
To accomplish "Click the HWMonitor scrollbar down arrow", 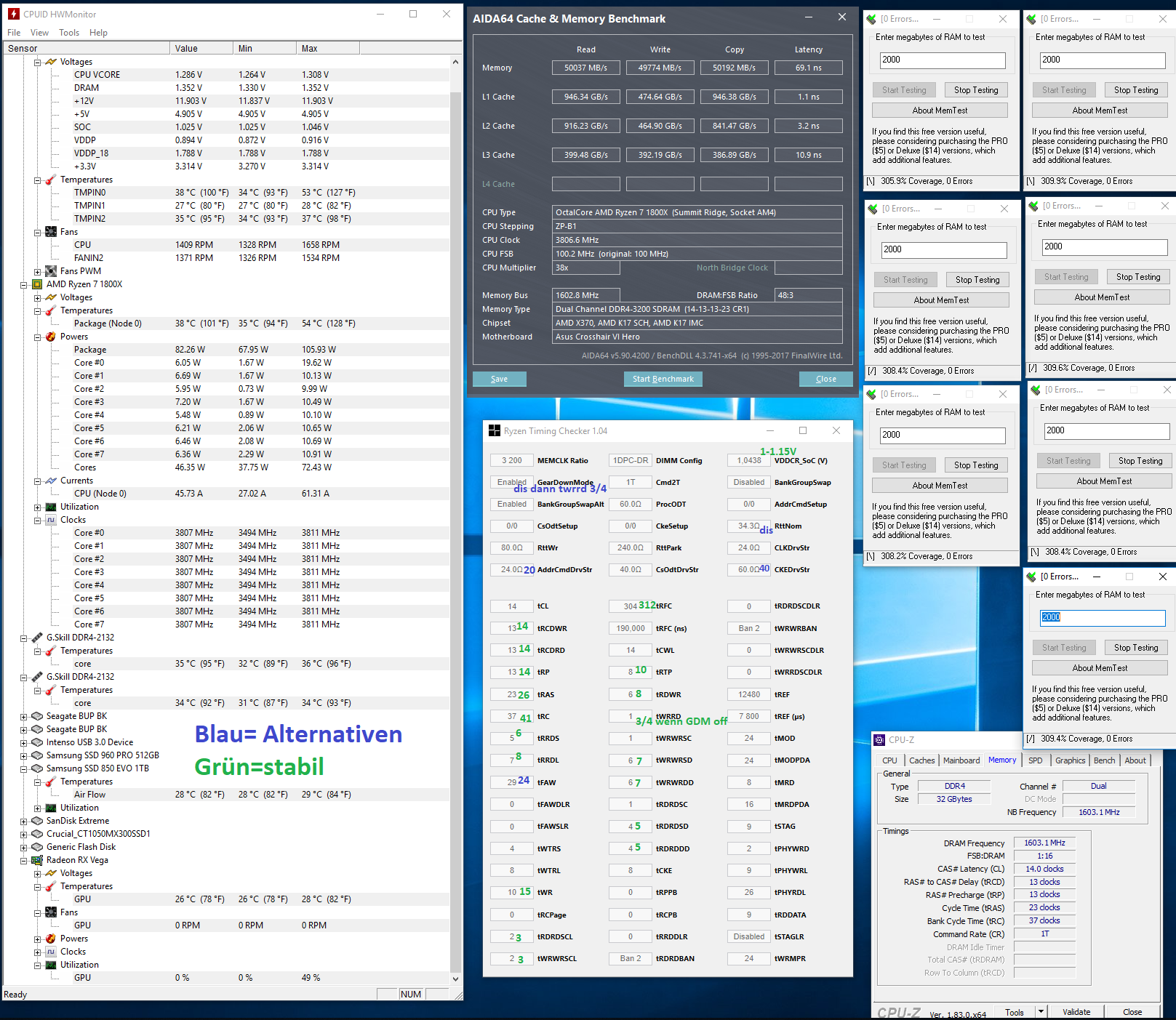I will (456, 979).
